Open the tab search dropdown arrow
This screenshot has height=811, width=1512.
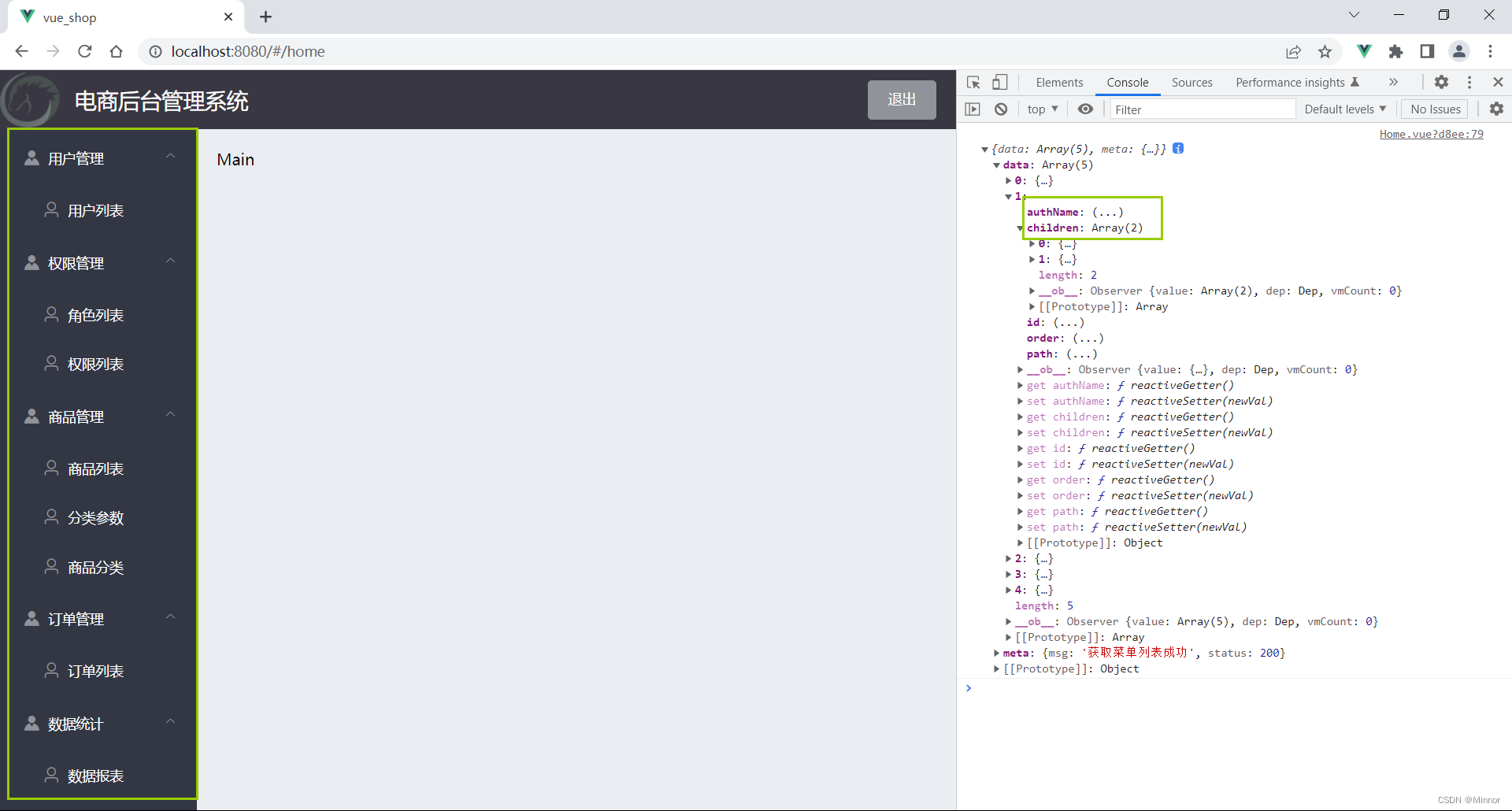(x=1354, y=15)
